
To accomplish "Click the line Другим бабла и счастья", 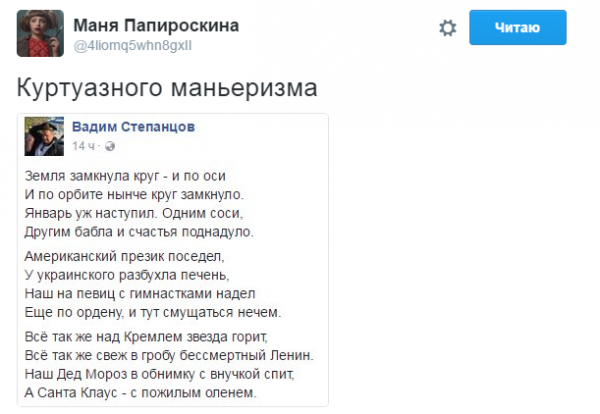I will click(x=139, y=232).
